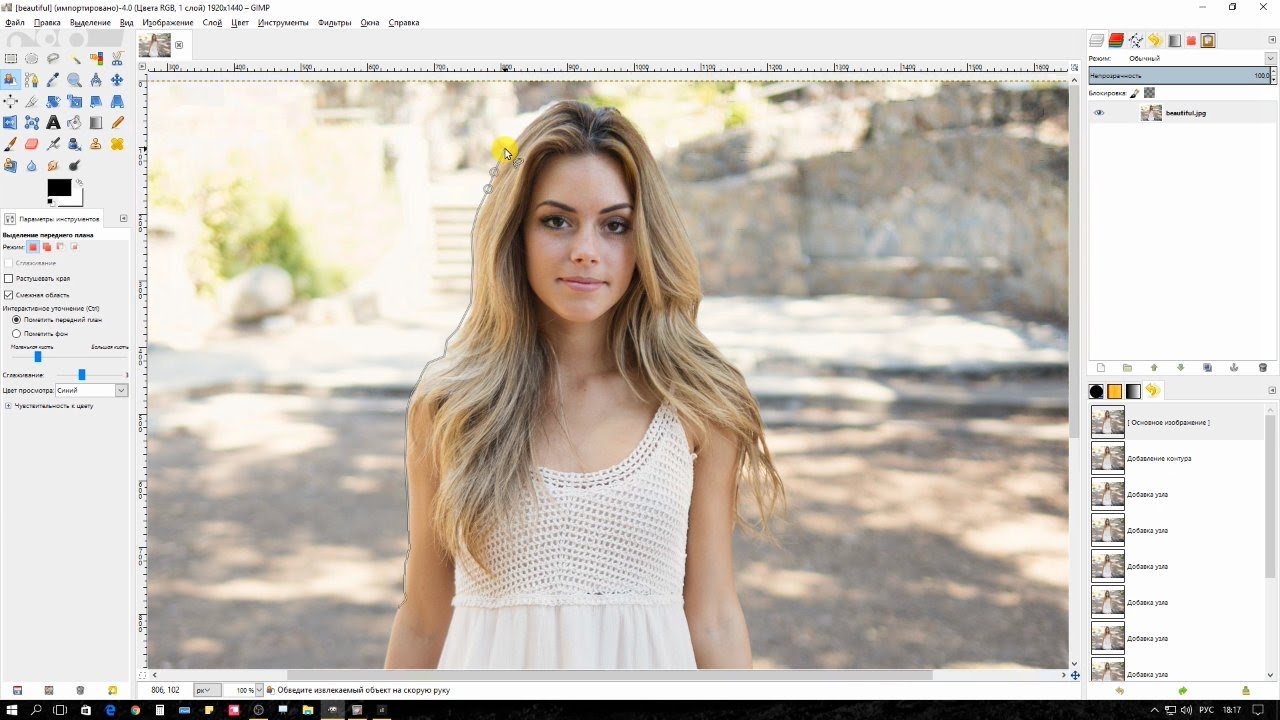The width and height of the screenshot is (1280, 720).
Task: Select the Move tool
Action: click(x=117, y=79)
